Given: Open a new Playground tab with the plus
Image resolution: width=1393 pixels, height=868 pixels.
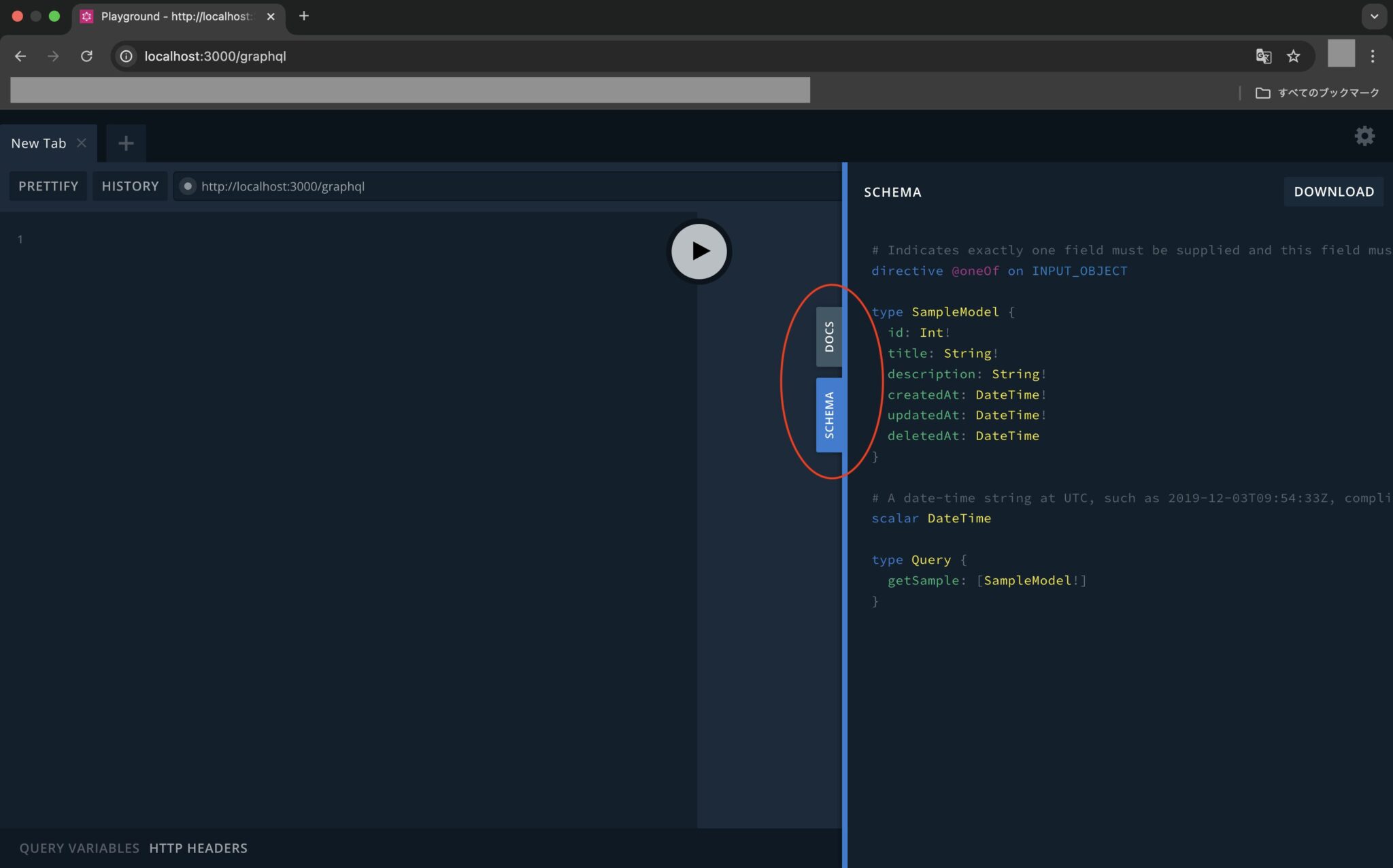Looking at the screenshot, I should pos(125,143).
